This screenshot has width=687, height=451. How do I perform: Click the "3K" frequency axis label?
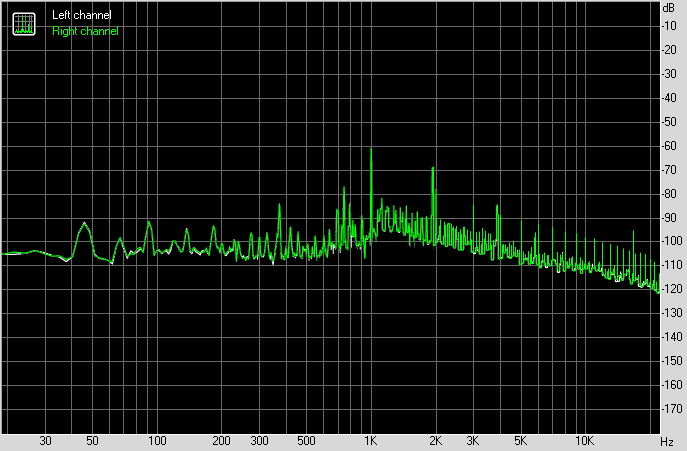coord(473,440)
